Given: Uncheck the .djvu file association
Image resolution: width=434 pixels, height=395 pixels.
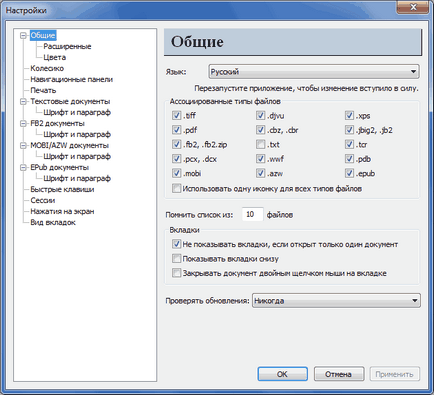Looking at the screenshot, I should 260,116.
